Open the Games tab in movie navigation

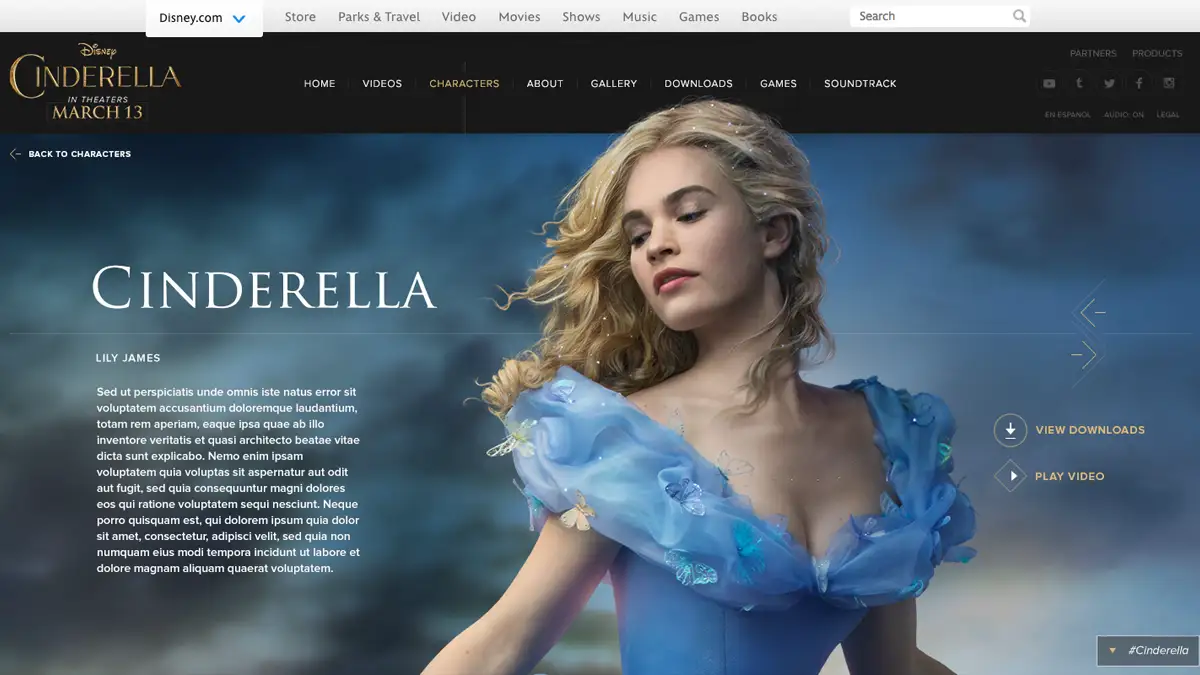click(778, 84)
